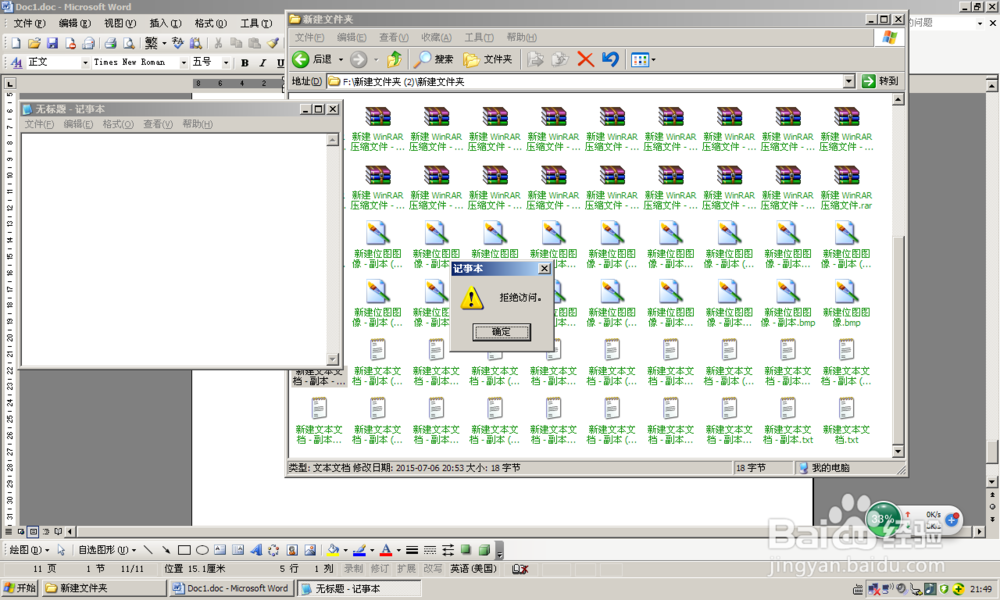Click the Word spelling and grammar check icon

coord(178,43)
